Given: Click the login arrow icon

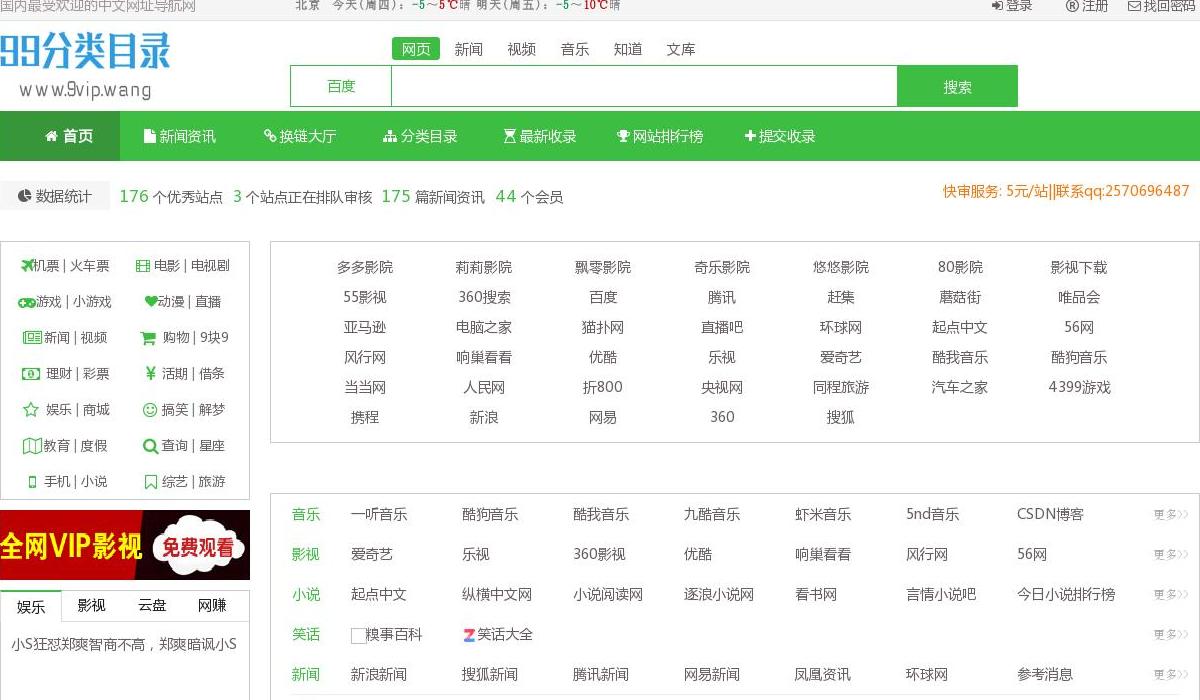Looking at the screenshot, I should coord(997,6).
